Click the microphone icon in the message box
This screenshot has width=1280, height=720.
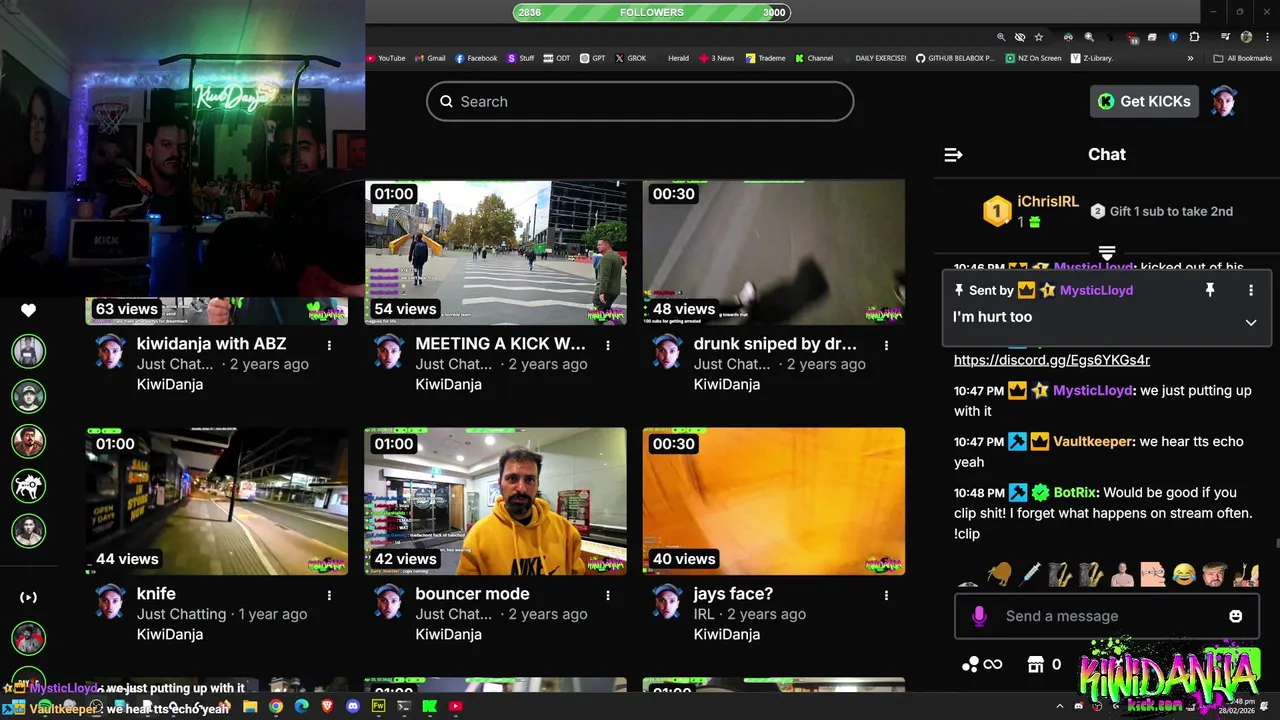point(979,616)
